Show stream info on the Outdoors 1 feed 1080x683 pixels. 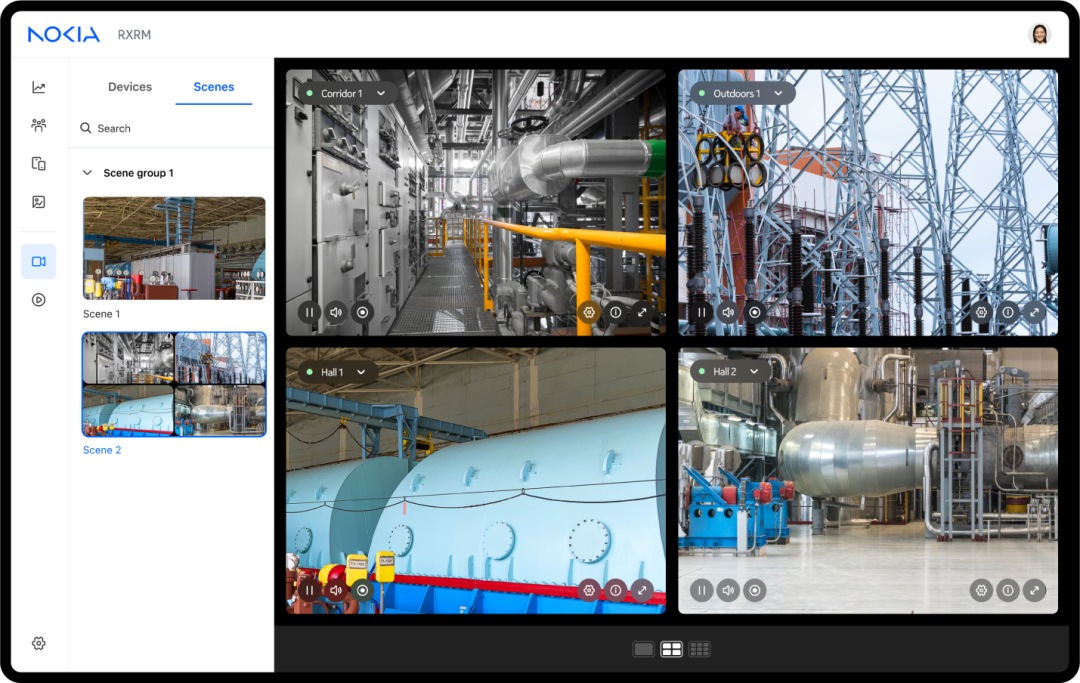[x=1006, y=312]
